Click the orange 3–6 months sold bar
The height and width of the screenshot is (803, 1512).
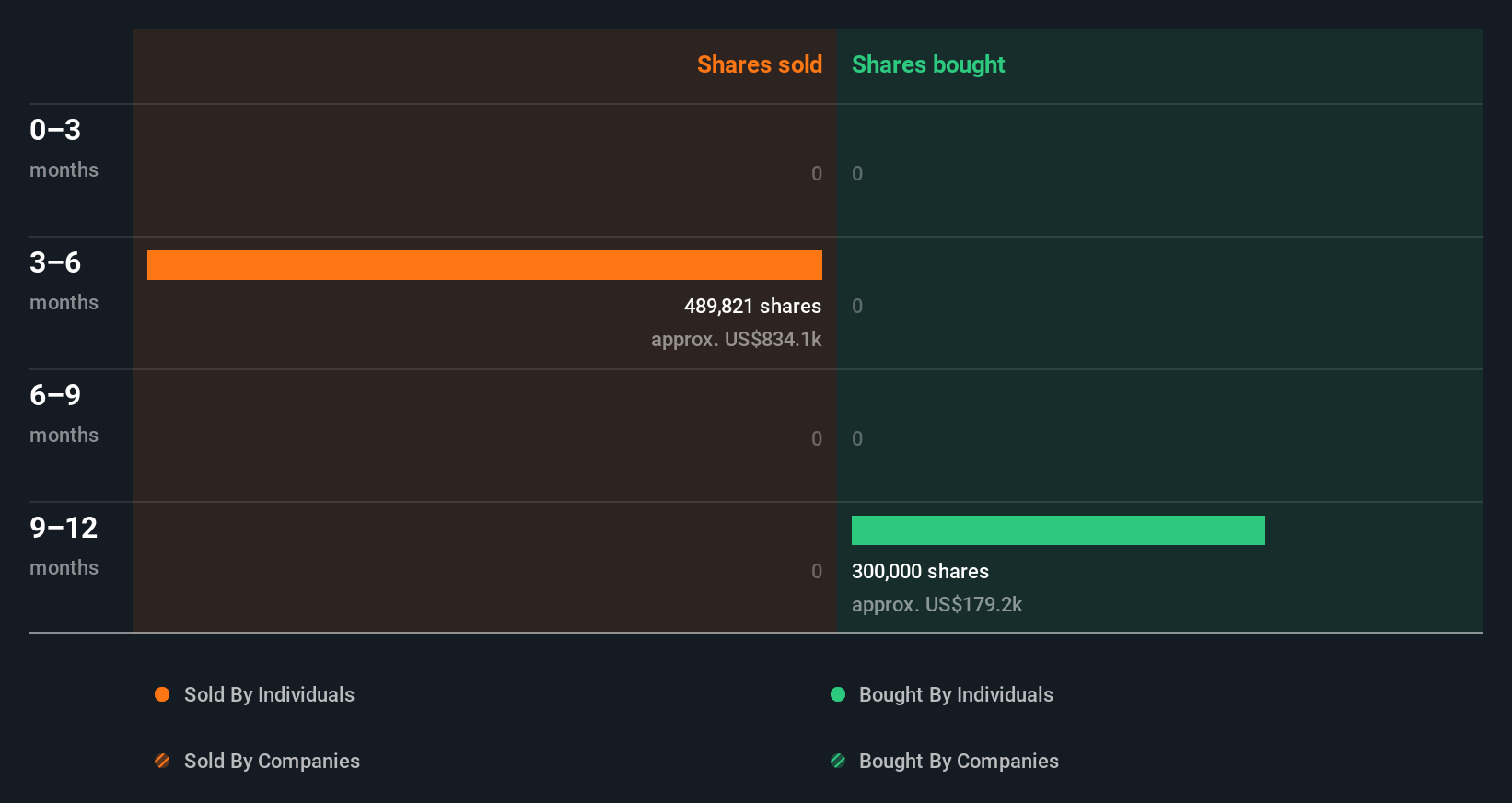[484, 265]
